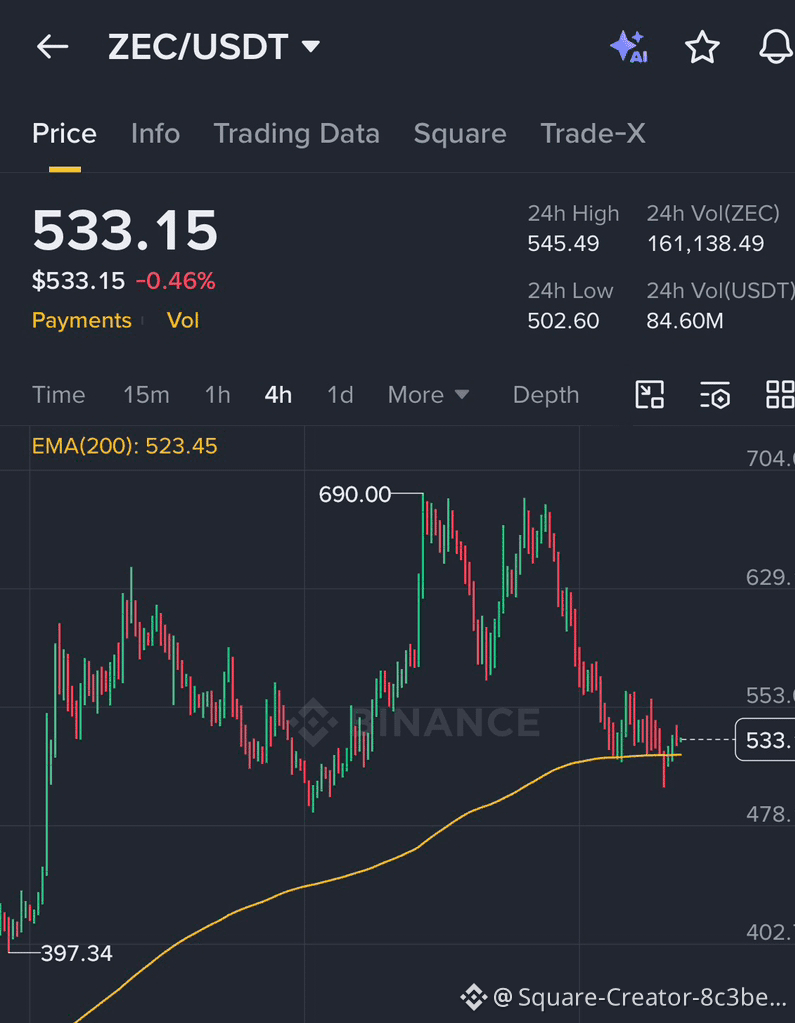Tap the Binance logo near Square-Creator

[x=473, y=997]
